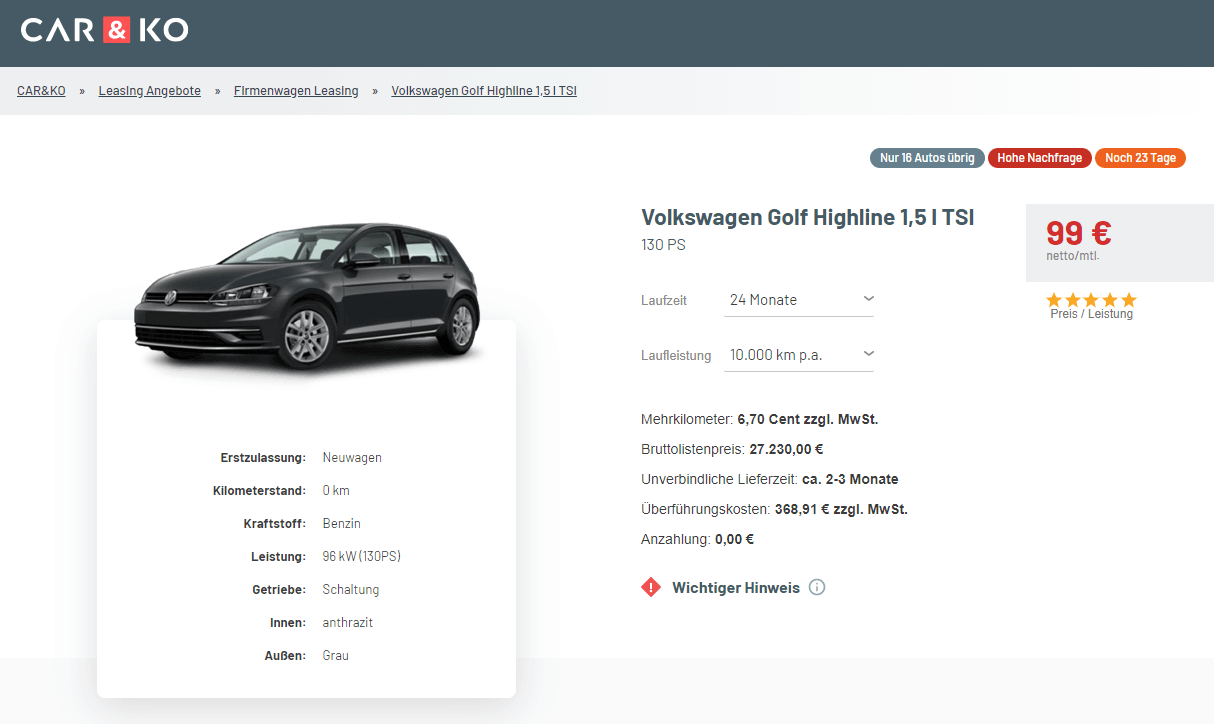Open the Laufzeit 24 Monate dropdown
Image resolution: width=1214 pixels, height=724 pixels.
[799, 300]
